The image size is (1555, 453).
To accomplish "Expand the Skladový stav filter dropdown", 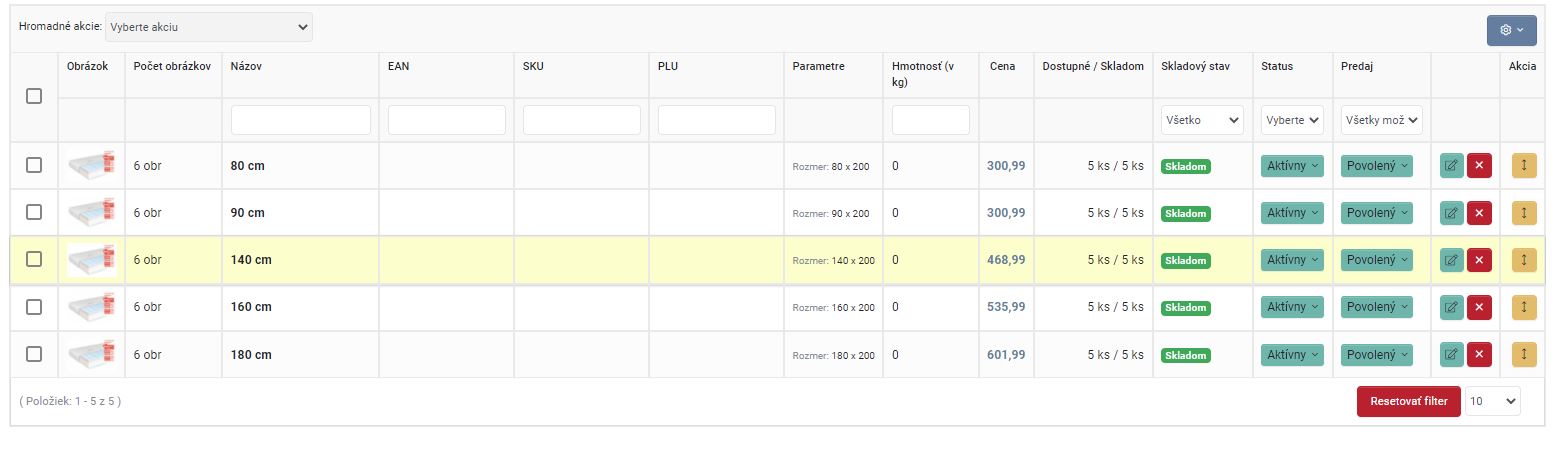I will 1202,120.
